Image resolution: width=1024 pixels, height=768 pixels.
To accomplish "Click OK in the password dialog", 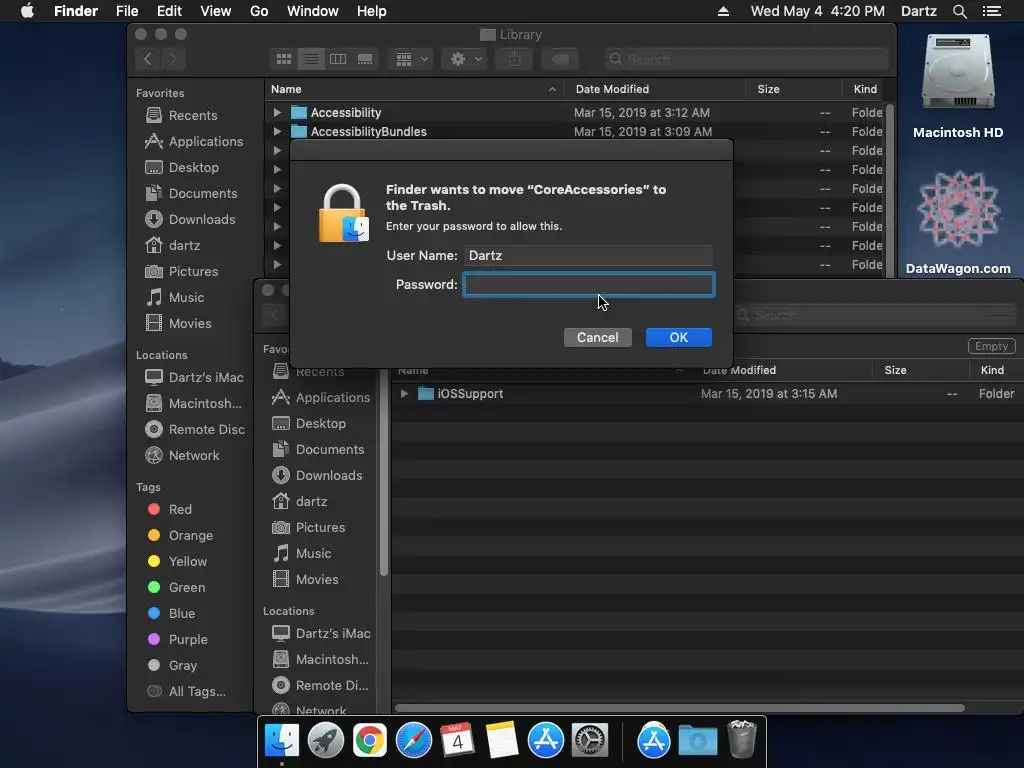I will point(679,338).
